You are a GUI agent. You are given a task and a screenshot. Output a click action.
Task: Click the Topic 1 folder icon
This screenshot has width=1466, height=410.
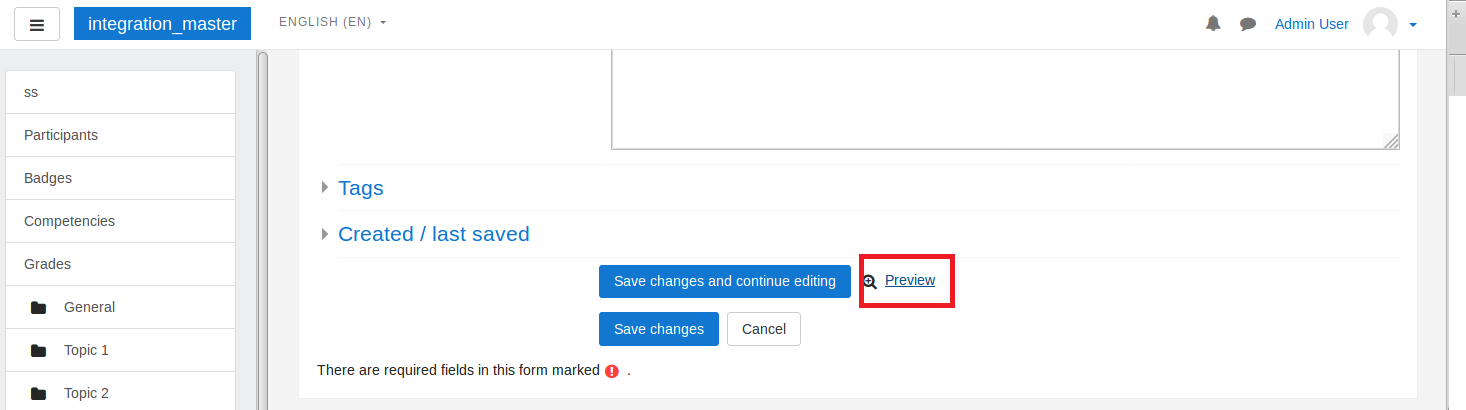click(39, 351)
